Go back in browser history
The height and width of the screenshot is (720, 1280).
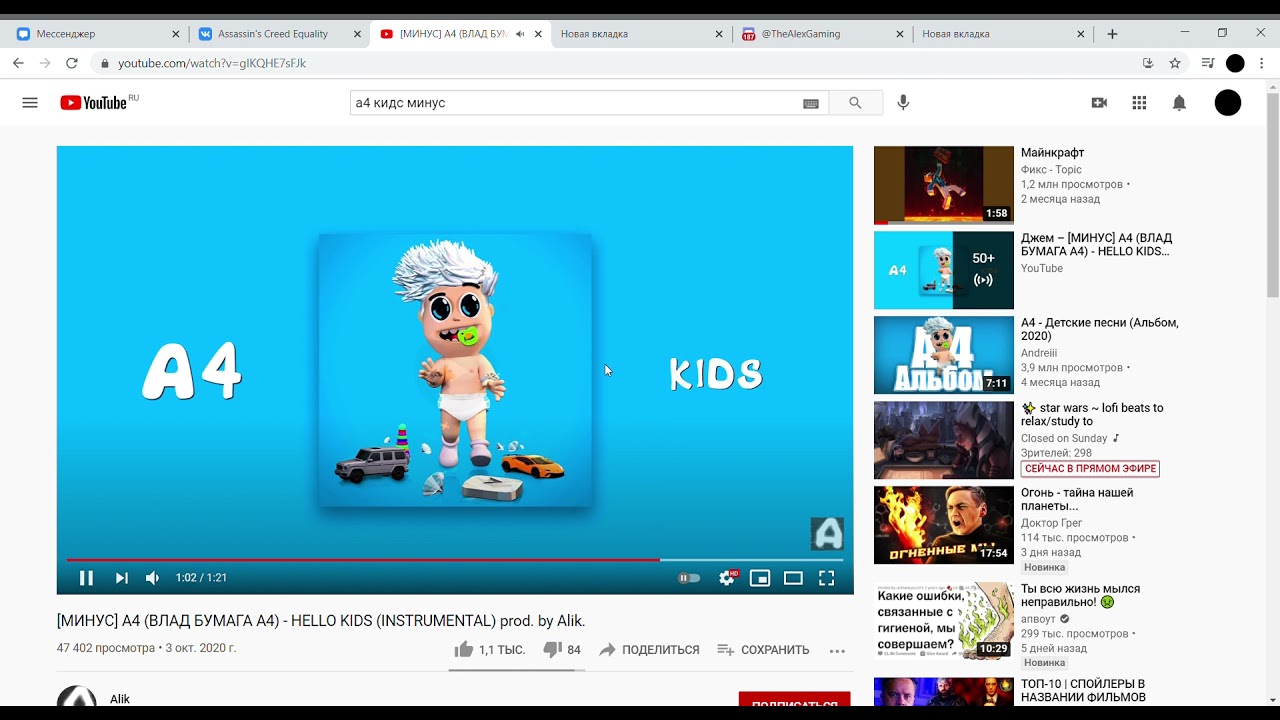pos(18,63)
